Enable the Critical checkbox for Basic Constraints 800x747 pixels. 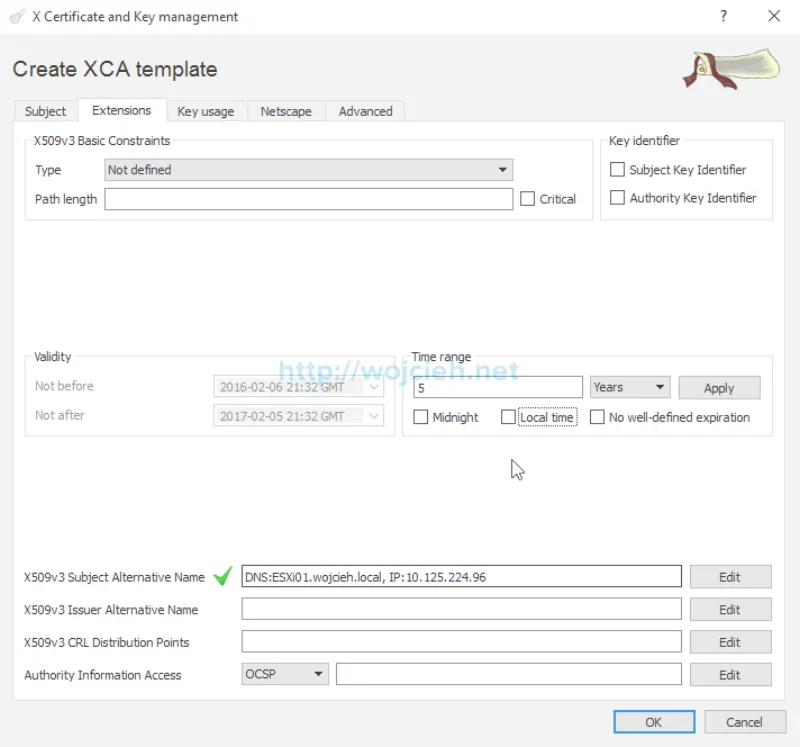528,199
